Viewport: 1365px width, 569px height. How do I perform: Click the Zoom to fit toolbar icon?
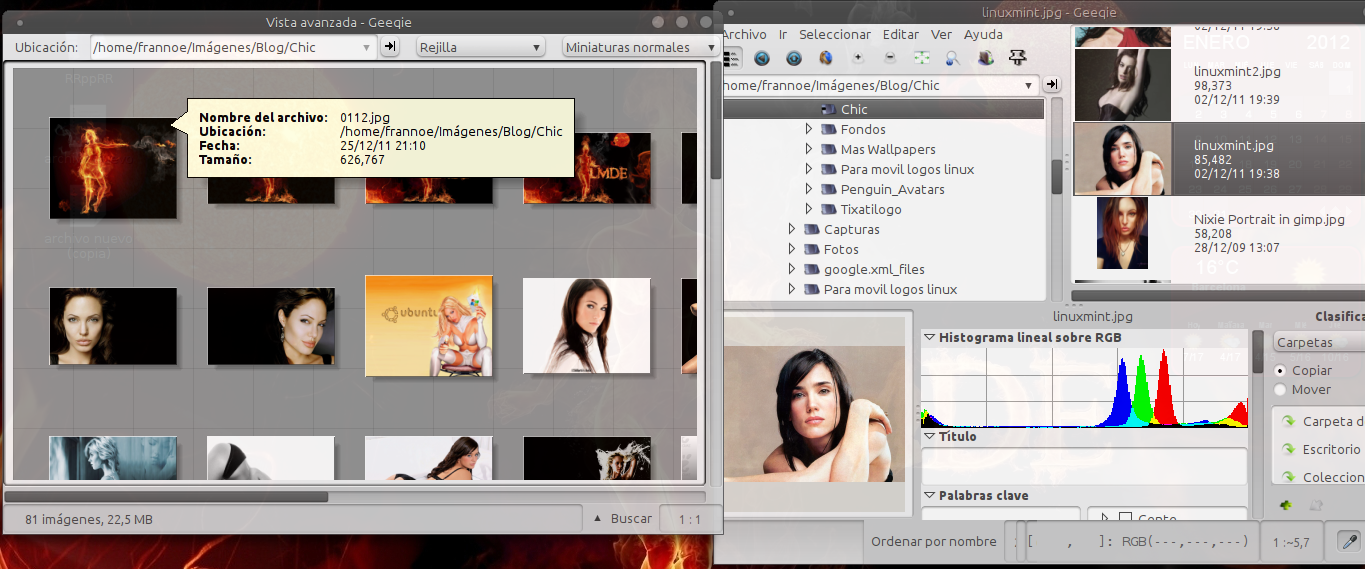922,58
